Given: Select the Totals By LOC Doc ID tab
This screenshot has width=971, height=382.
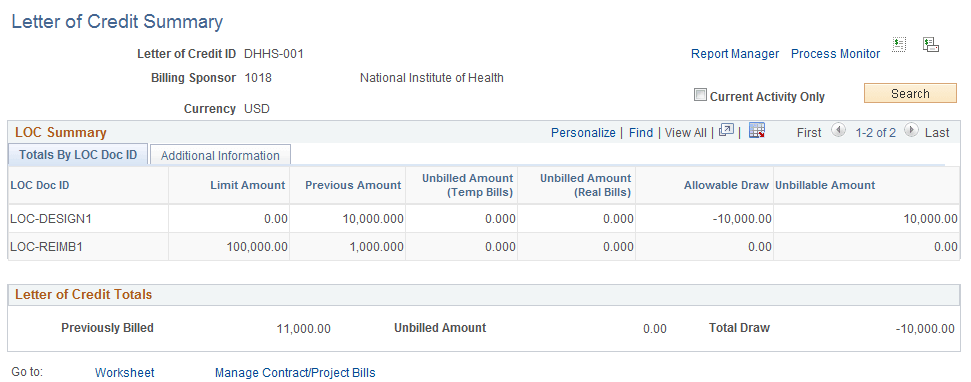Looking at the screenshot, I should pos(78,155).
